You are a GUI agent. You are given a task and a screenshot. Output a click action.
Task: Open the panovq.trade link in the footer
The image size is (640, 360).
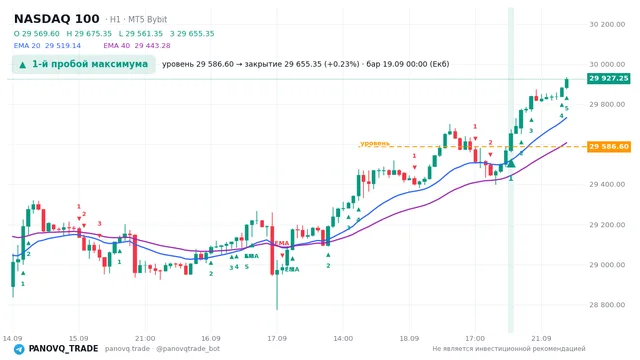127,349
